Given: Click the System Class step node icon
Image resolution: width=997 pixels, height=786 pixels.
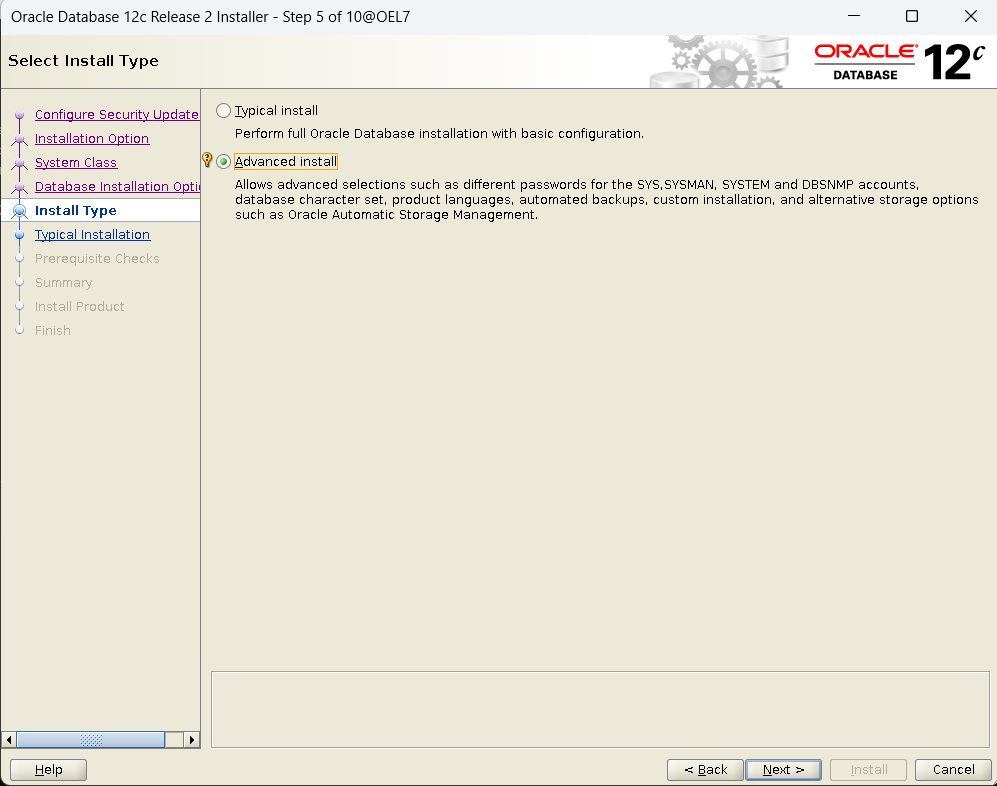Looking at the screenshot, I should pyautogui.click(x=20, y=163).
